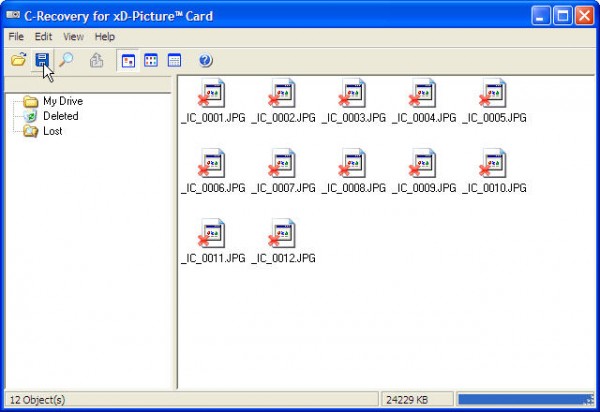Open the File menu
Image resolution: width=600 pixels, height=412 pixels.
[16, 37]
